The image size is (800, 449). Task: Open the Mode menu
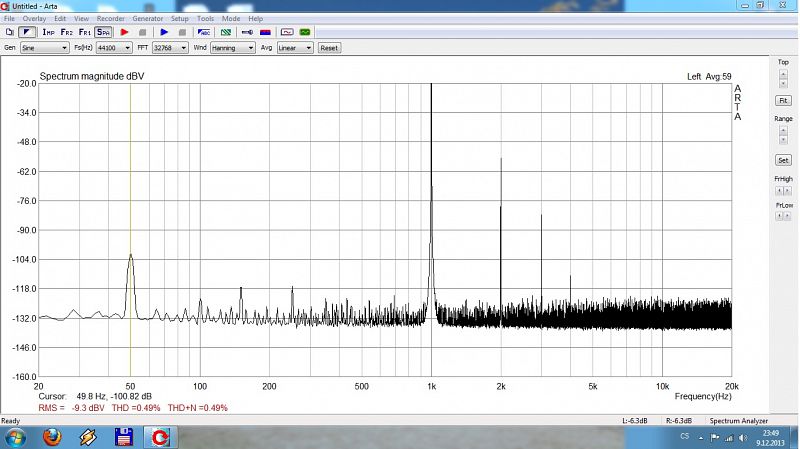click(x=231, y=18)
